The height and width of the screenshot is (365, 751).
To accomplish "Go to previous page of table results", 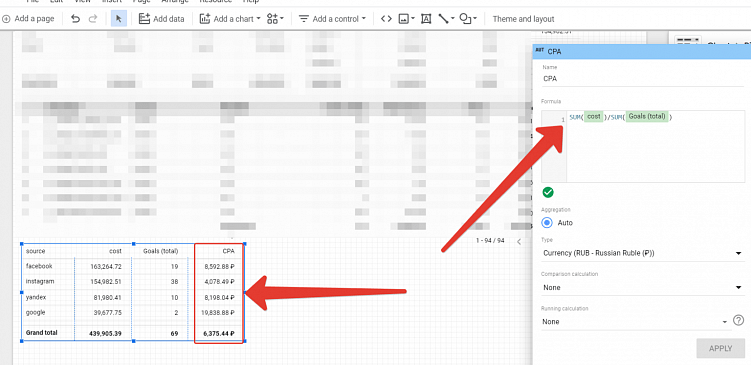I will [519, 241].
